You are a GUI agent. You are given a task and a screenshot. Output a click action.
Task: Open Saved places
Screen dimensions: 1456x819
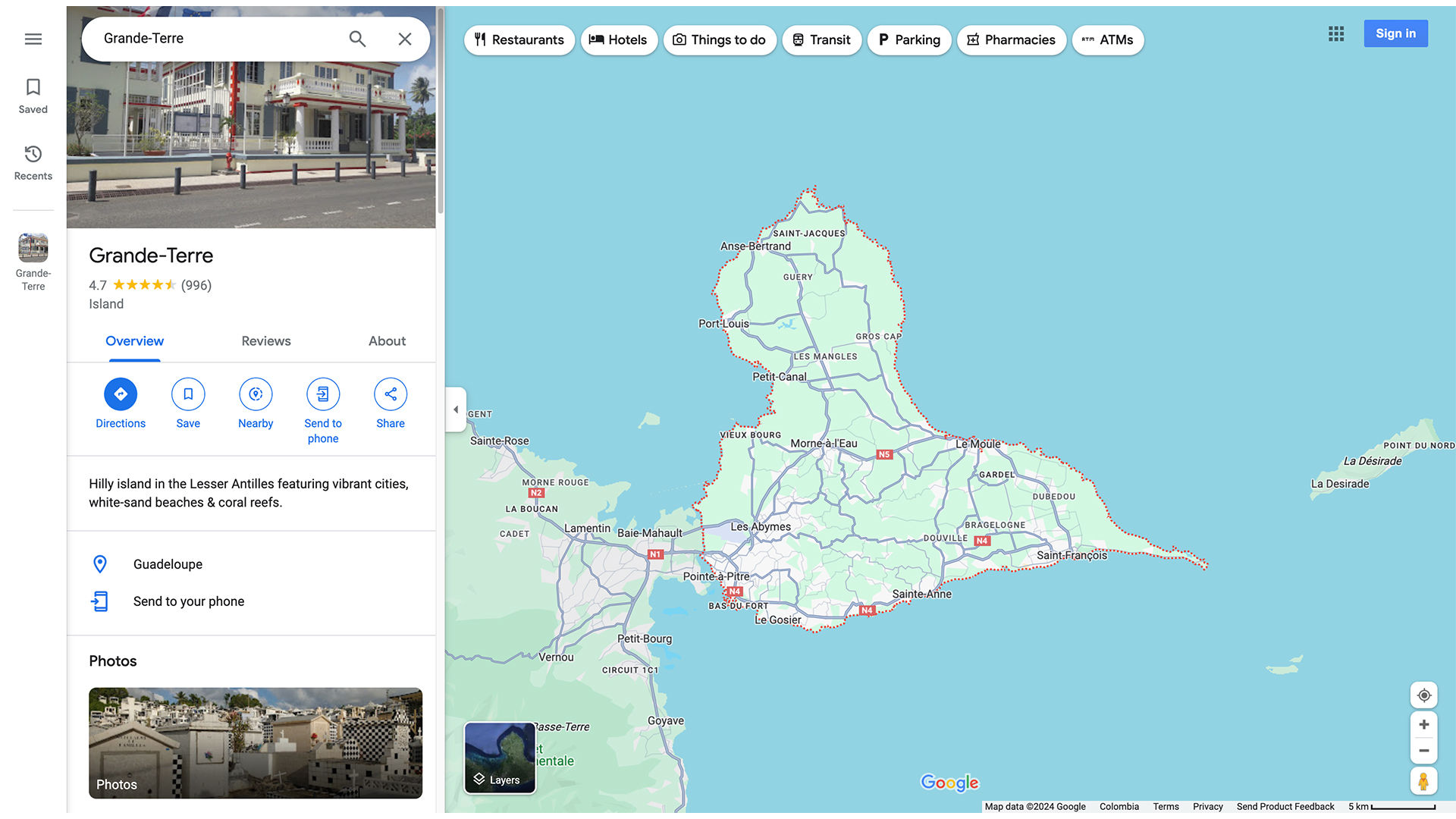tap(33, 96)
